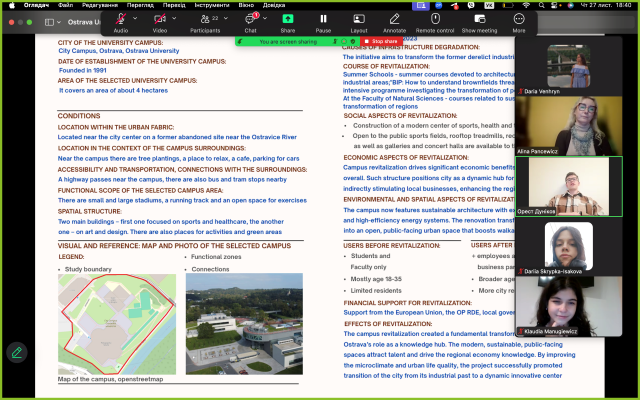Viewport: 640px width, 400px height.
Task: Open the Файл menu
Action: (x=65, y=5)
